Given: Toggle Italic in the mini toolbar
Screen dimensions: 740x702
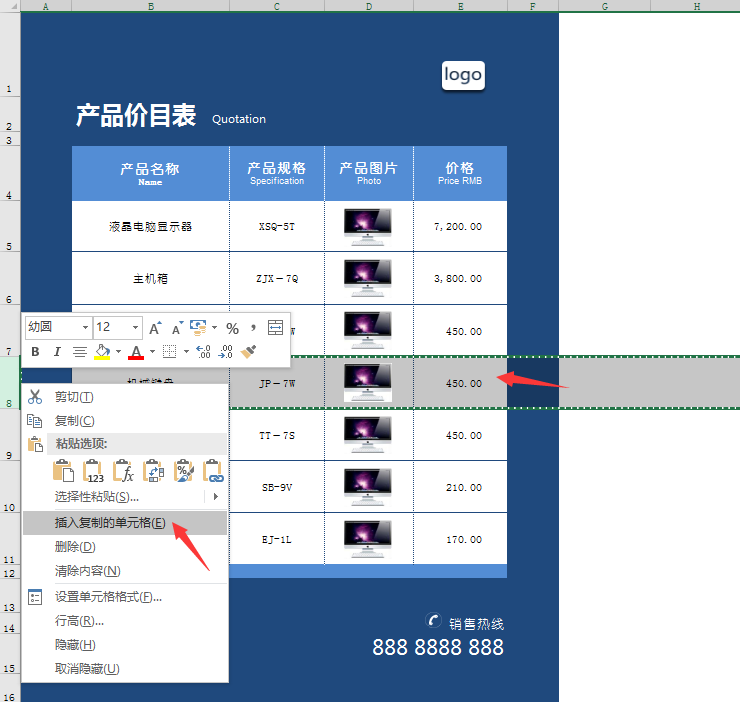Looking at the screenshot, I should 57,352.
